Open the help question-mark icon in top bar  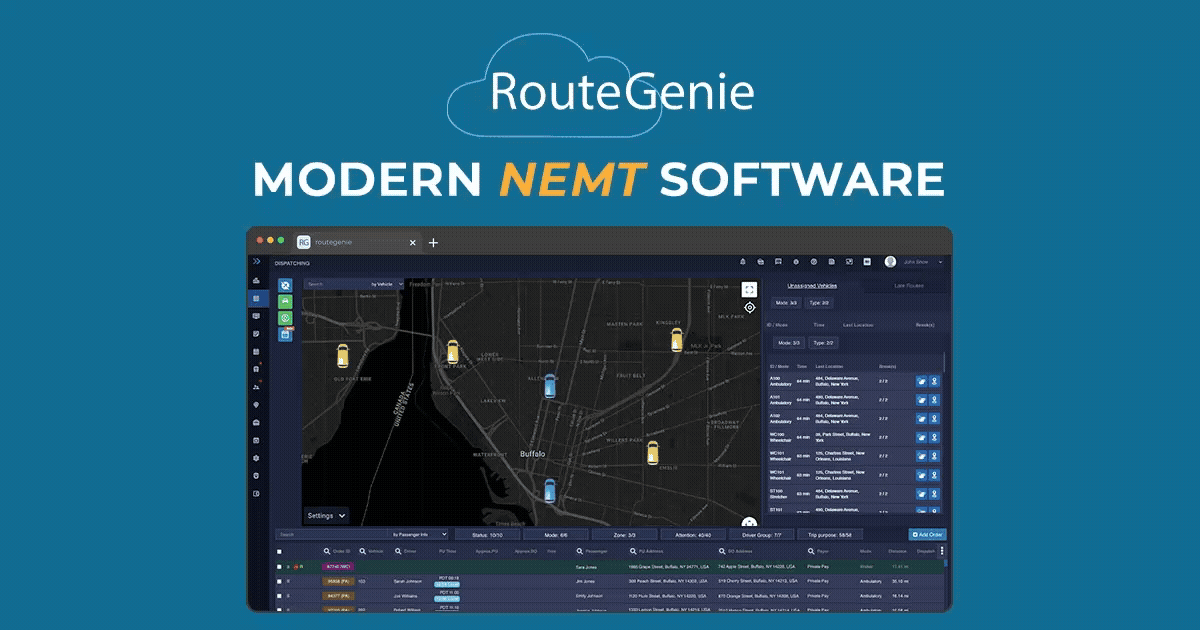click(813, 262)
